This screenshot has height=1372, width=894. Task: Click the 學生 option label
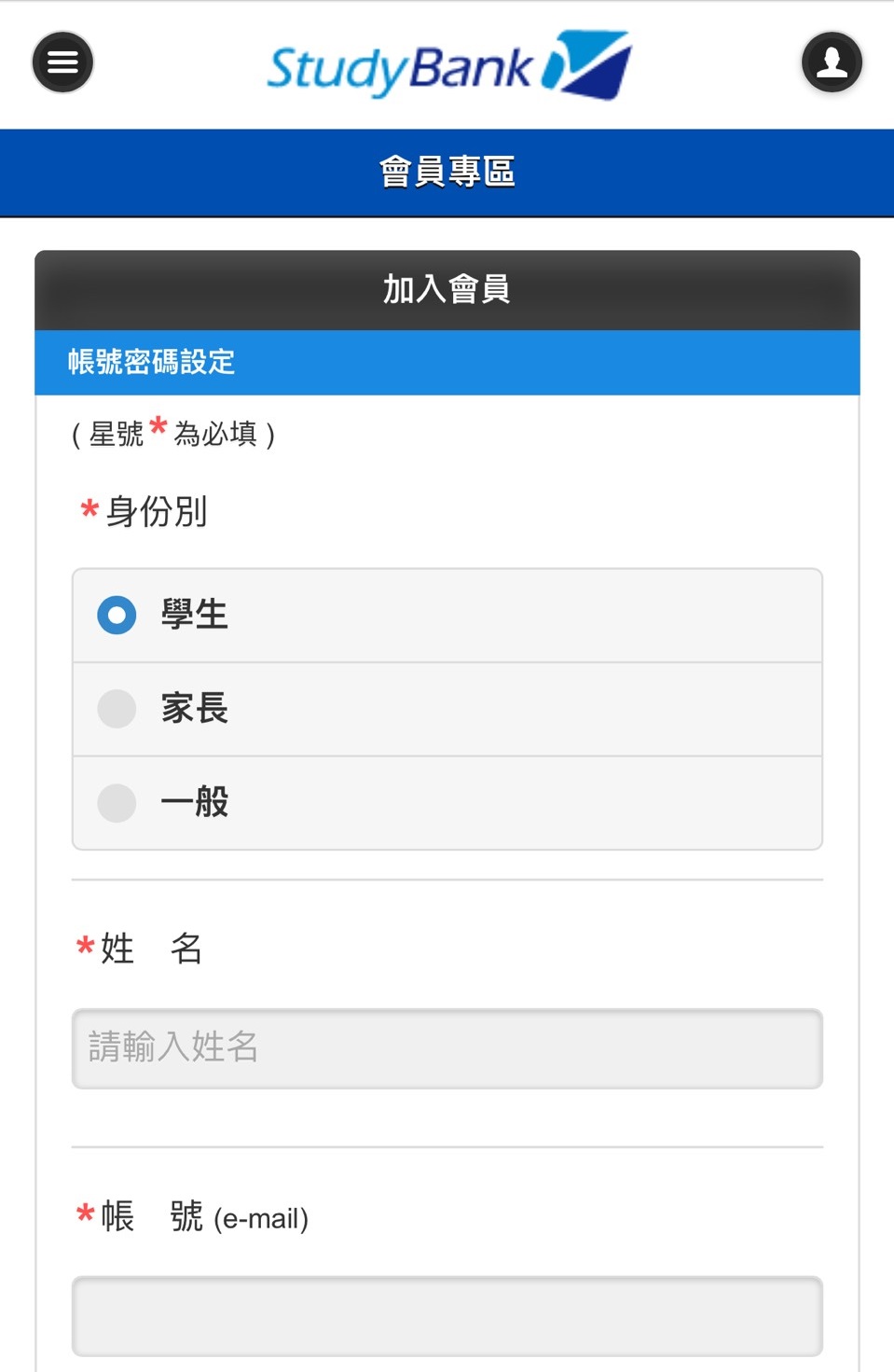(194, 615)
